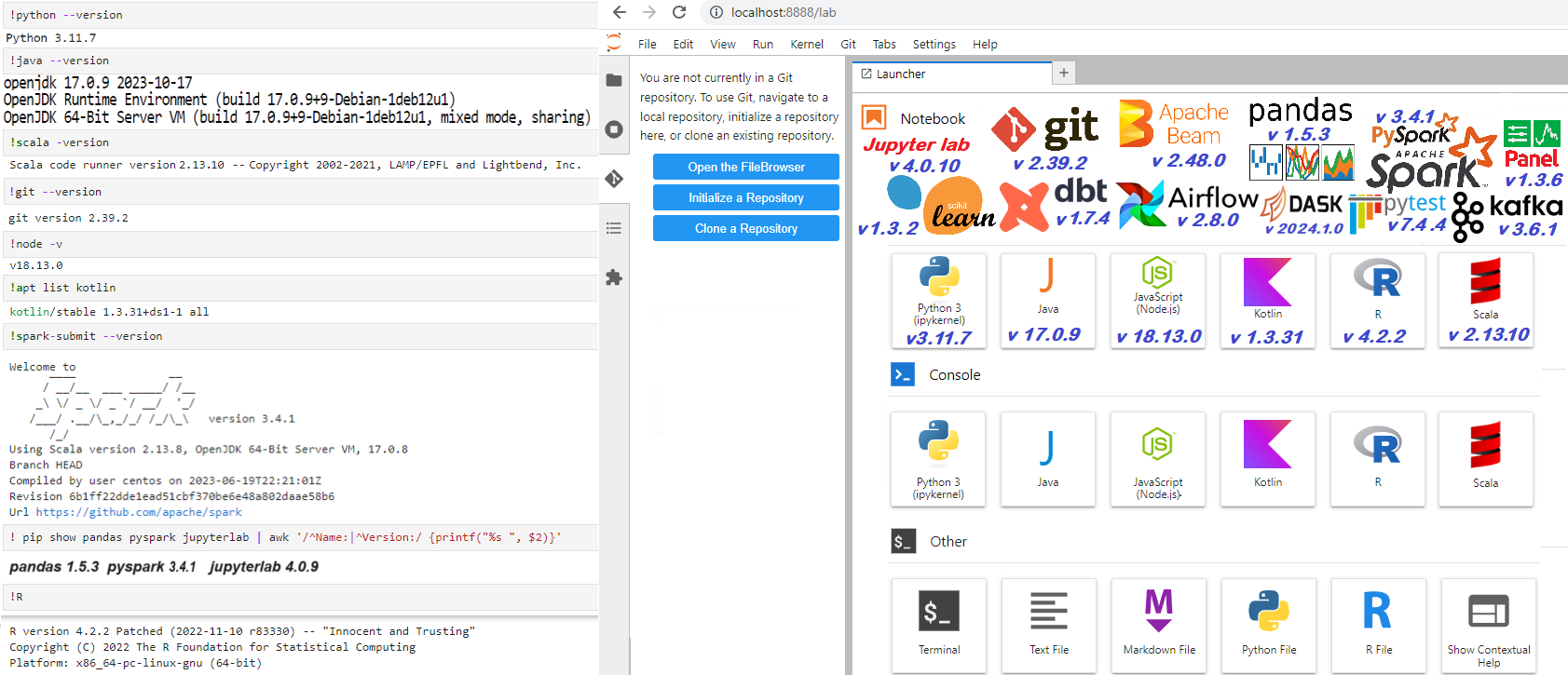The width and height of the screenshot is (1568, 675).
Task: Click the '!R' input cell
Action: tap(299, 597)
